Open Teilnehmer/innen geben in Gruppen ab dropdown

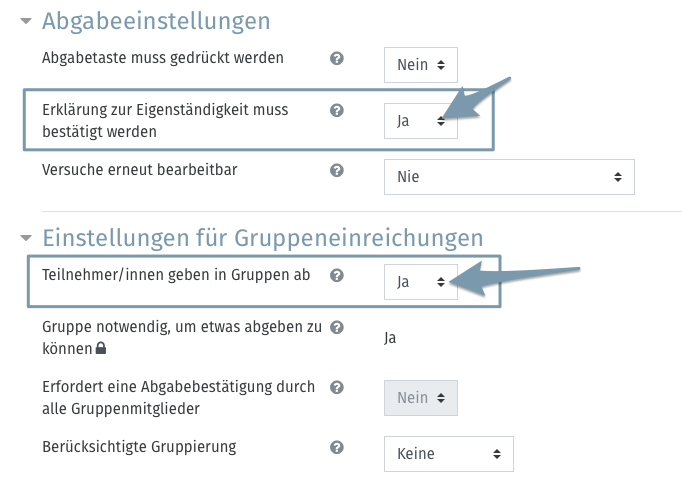click(x=421, y=282)
